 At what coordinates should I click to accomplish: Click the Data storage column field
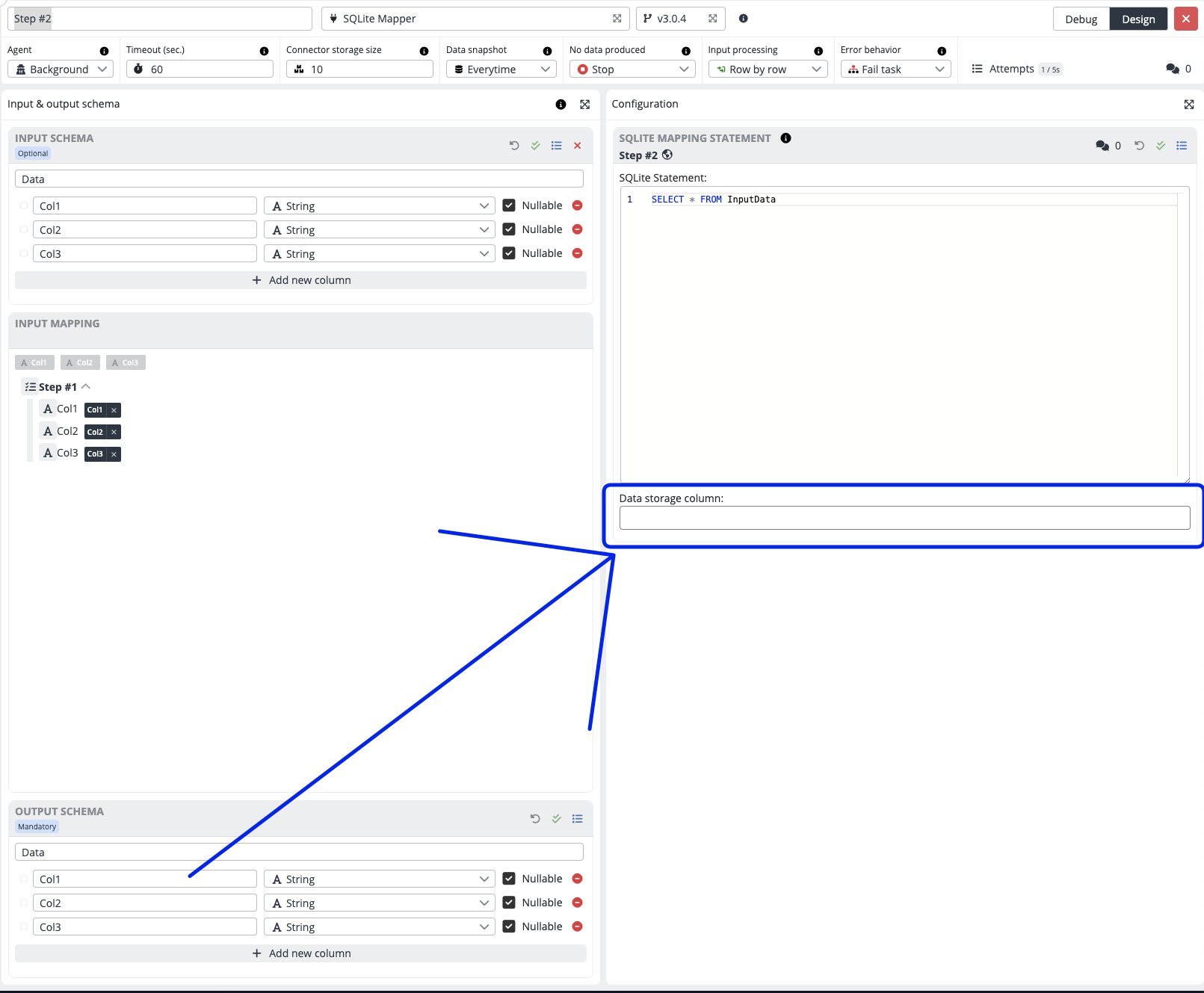coord(904,518)
